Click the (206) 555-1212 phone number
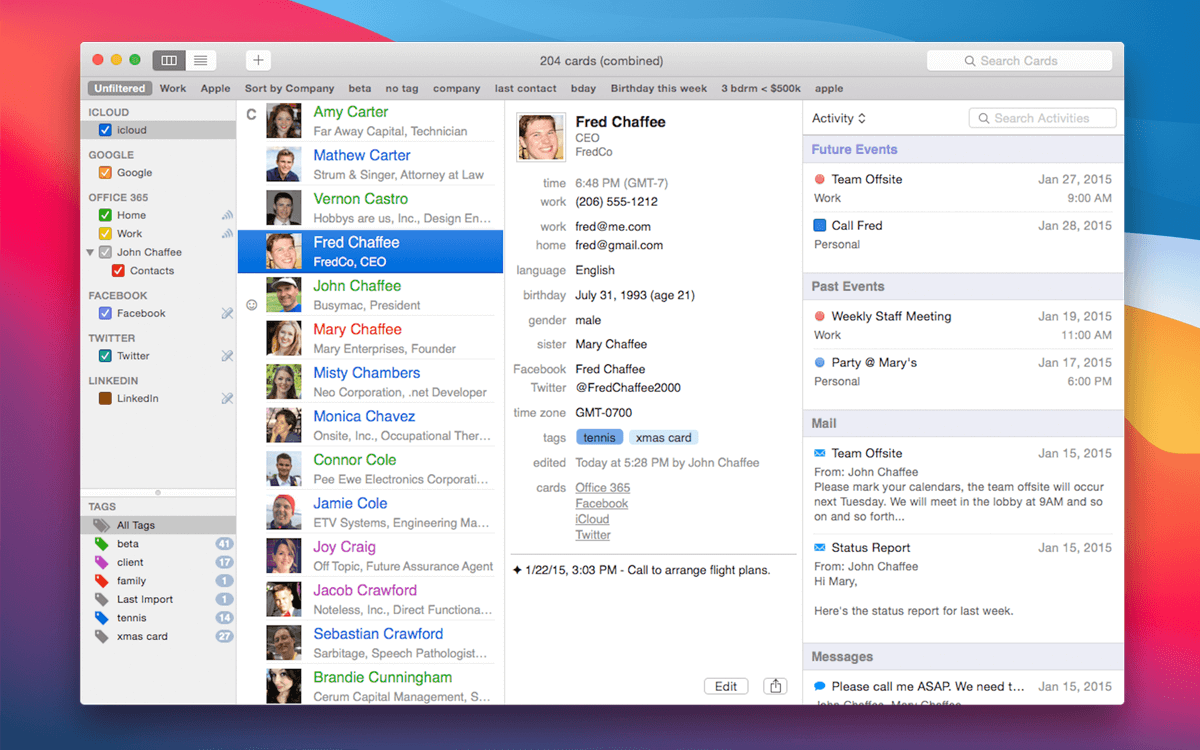This screenshot has width=1200, height=750. point(616,202)
